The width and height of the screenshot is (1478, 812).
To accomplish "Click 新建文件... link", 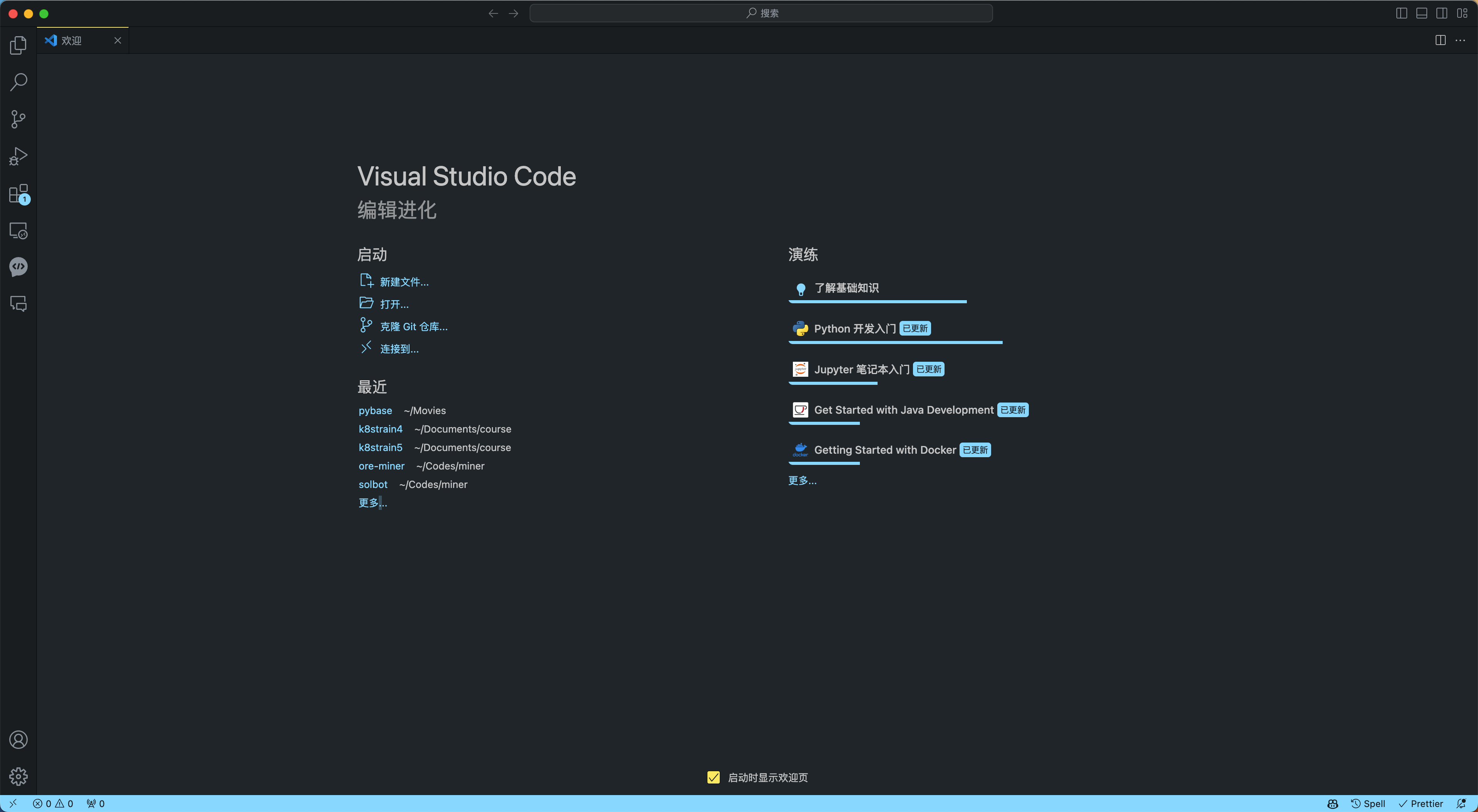I will pyautogui.click(x=404, y=282).
